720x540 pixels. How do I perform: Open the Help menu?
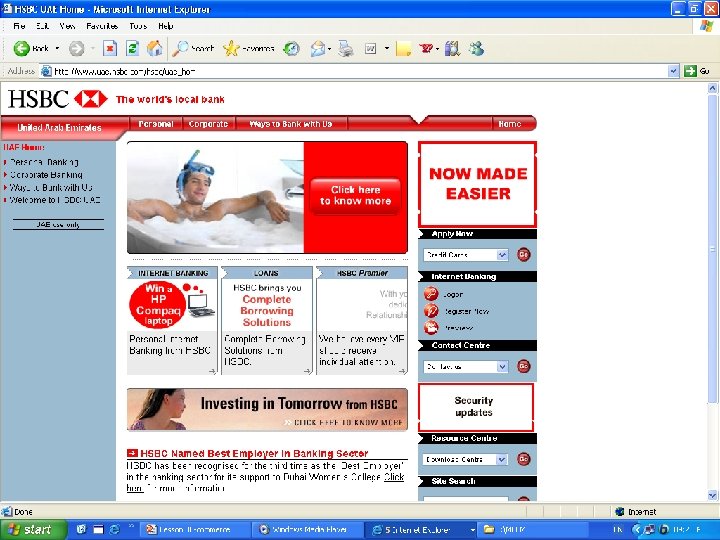click(x=166, y=26)
